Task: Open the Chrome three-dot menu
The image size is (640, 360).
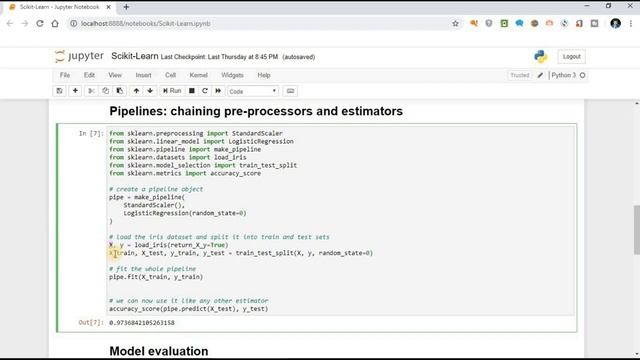Action: point(631,24)
